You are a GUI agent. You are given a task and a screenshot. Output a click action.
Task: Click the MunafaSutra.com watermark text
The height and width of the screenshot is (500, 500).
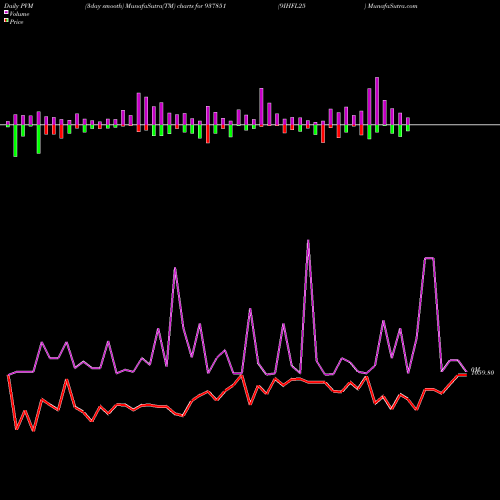[392, 6]
